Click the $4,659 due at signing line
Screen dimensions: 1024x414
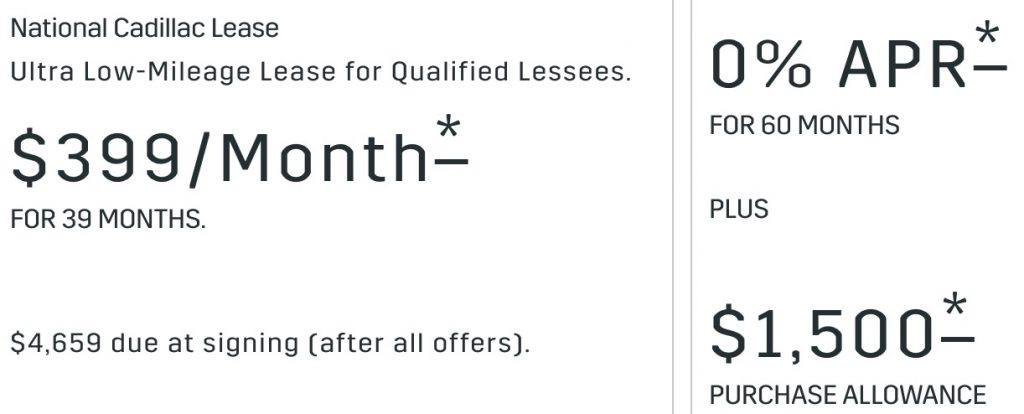click(270, 343)
